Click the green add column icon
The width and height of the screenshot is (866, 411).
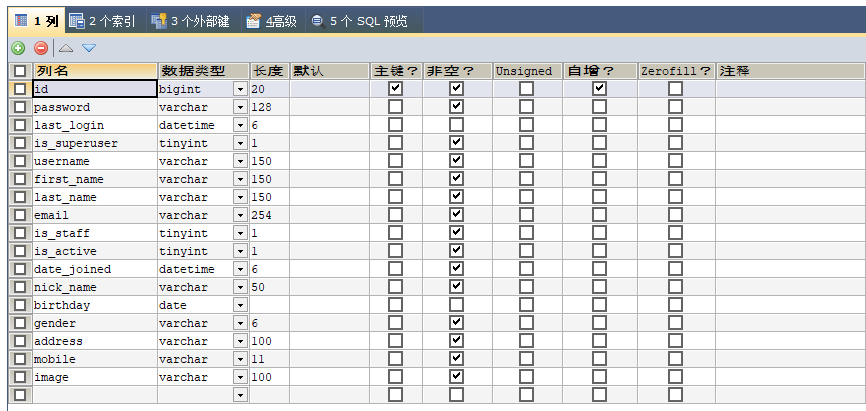(x=18, y=48)
